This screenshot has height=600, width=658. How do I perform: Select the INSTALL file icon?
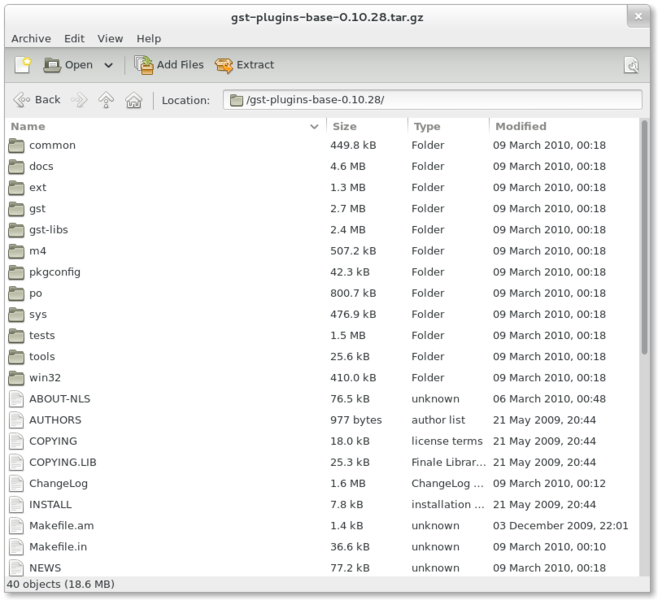pos(16,504)
